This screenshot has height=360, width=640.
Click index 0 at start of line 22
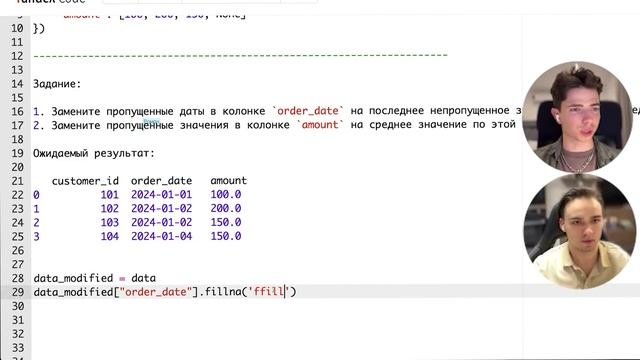[36, 195]
